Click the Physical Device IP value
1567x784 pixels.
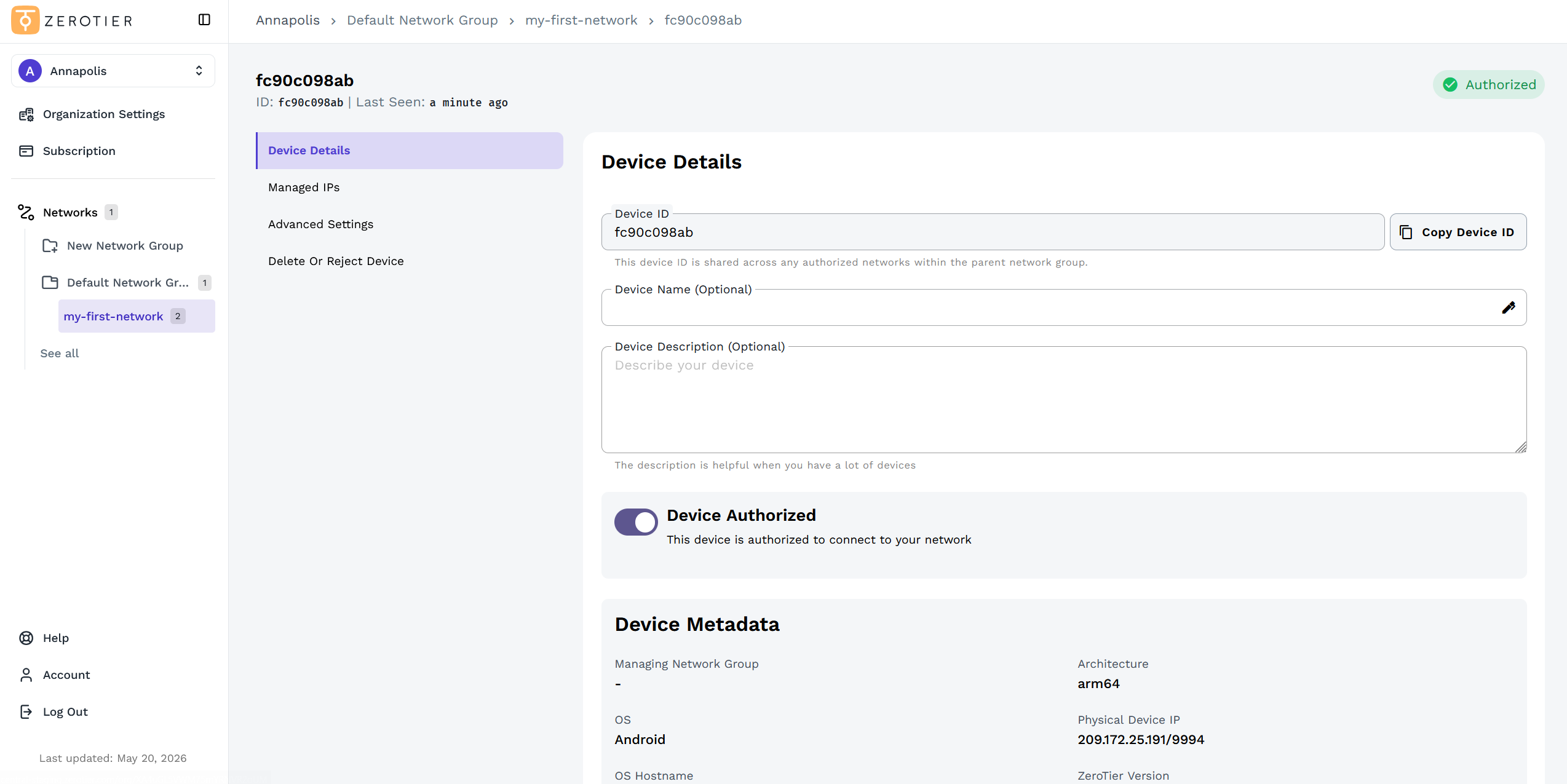(x=1141, y=740)
